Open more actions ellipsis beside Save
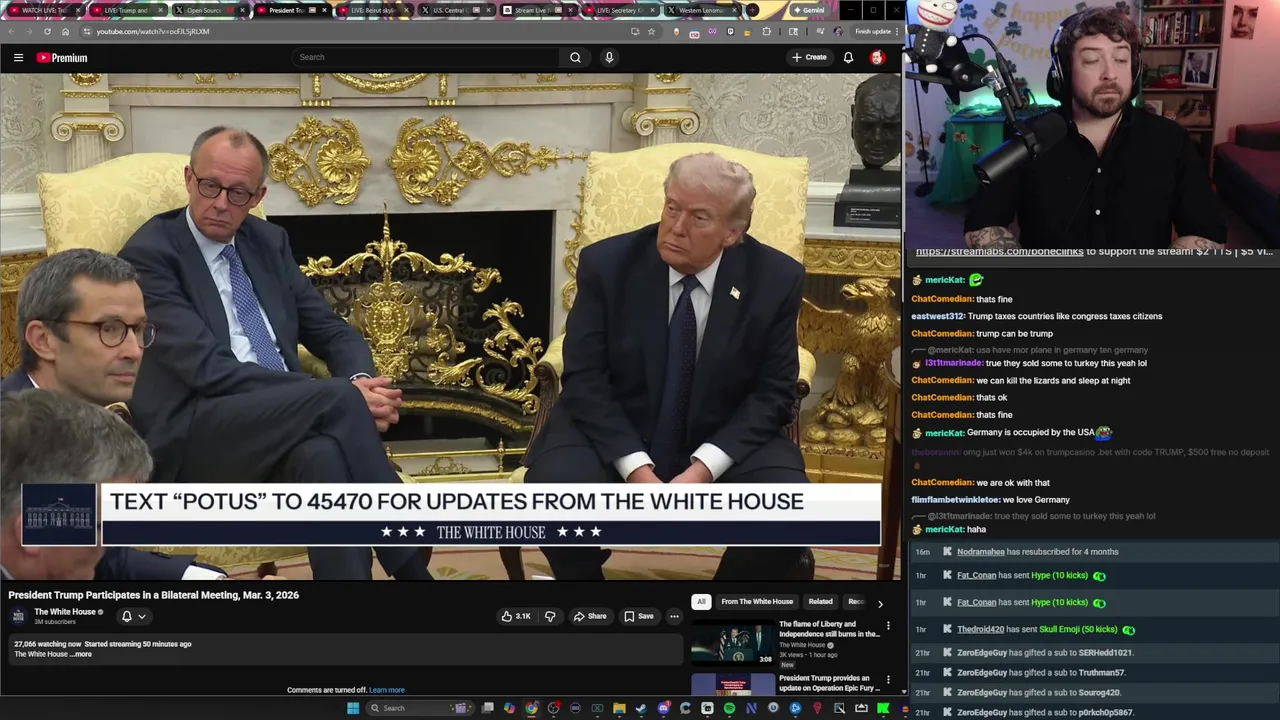Viewport: 1280px width, 720px height. pos(674,616)
